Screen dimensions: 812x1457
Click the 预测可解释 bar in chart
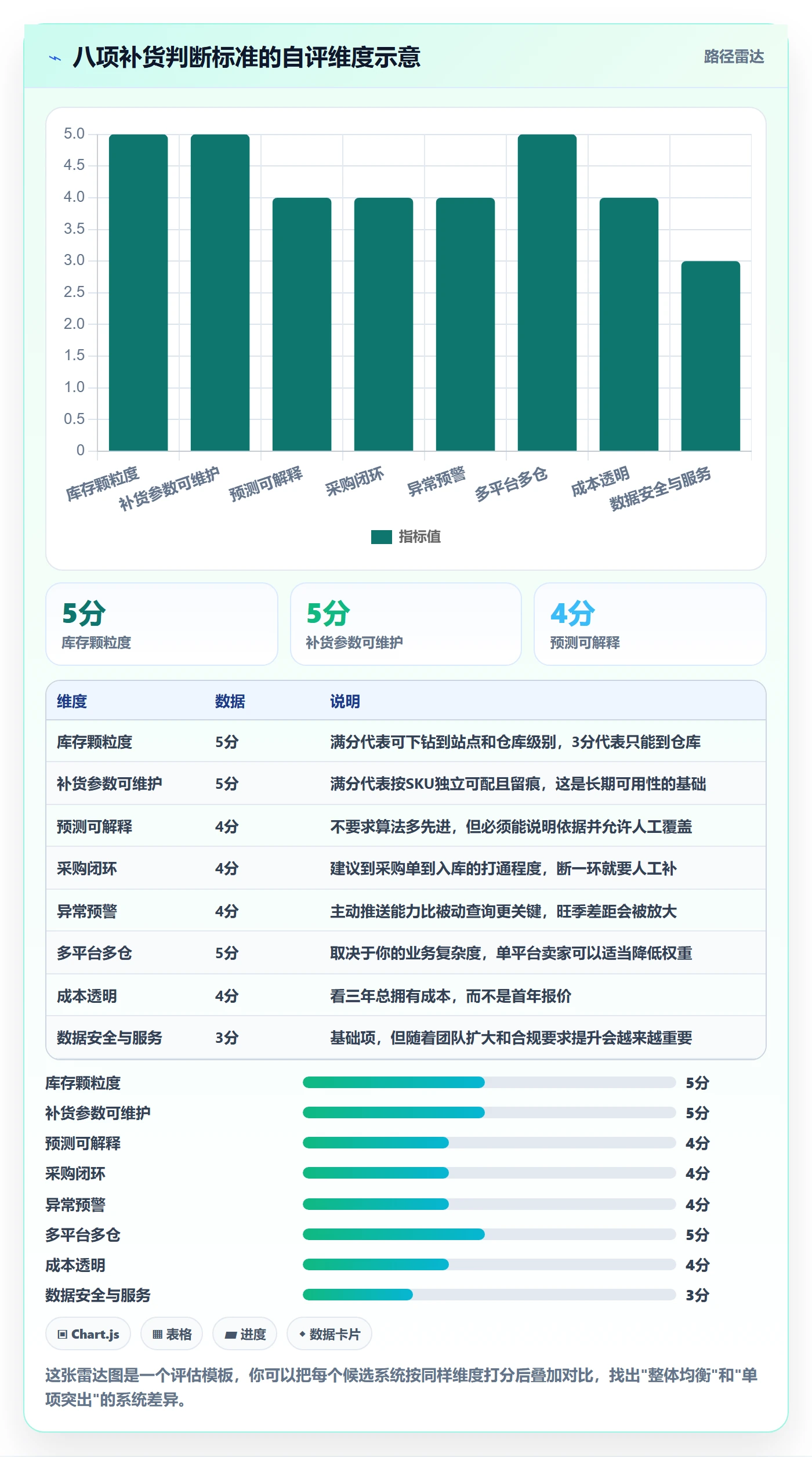click(x=302, y=324)
